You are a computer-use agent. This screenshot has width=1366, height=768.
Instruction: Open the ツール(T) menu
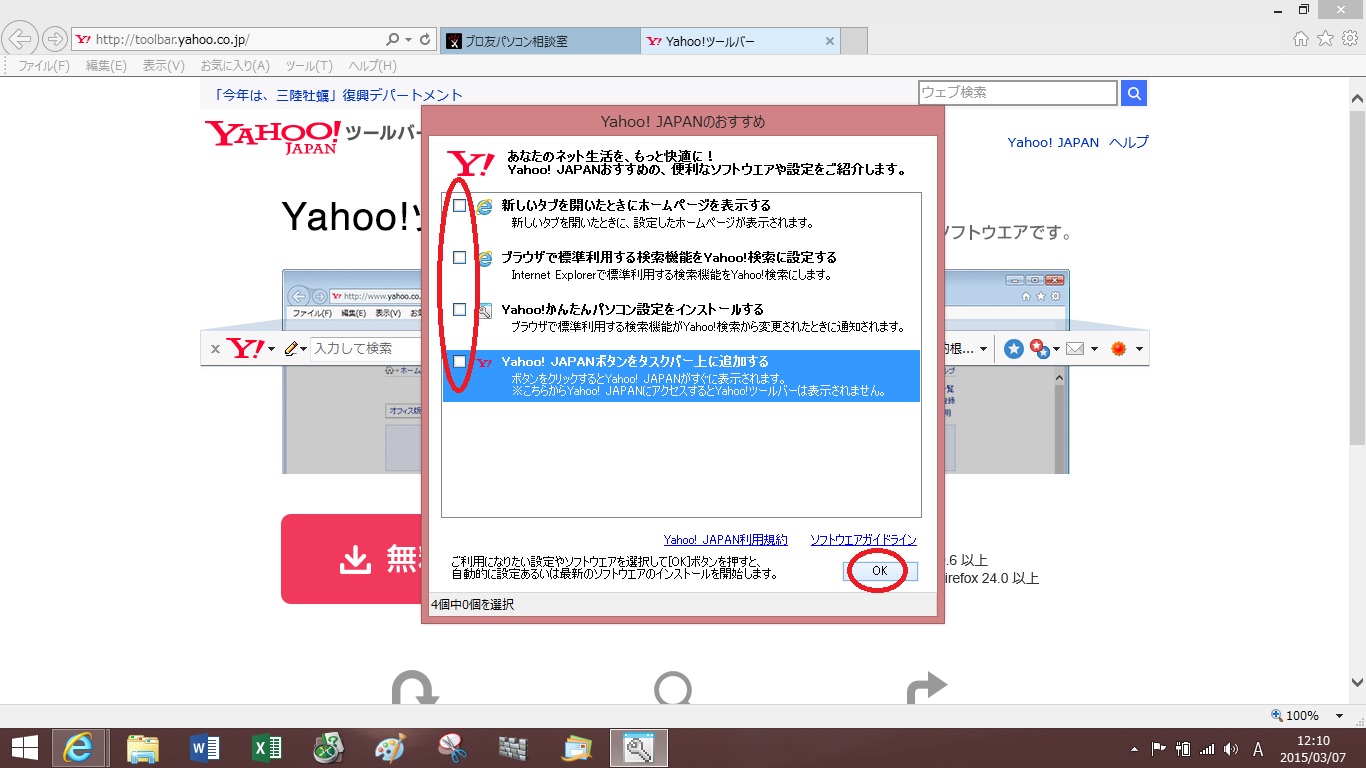click(309, 66)
